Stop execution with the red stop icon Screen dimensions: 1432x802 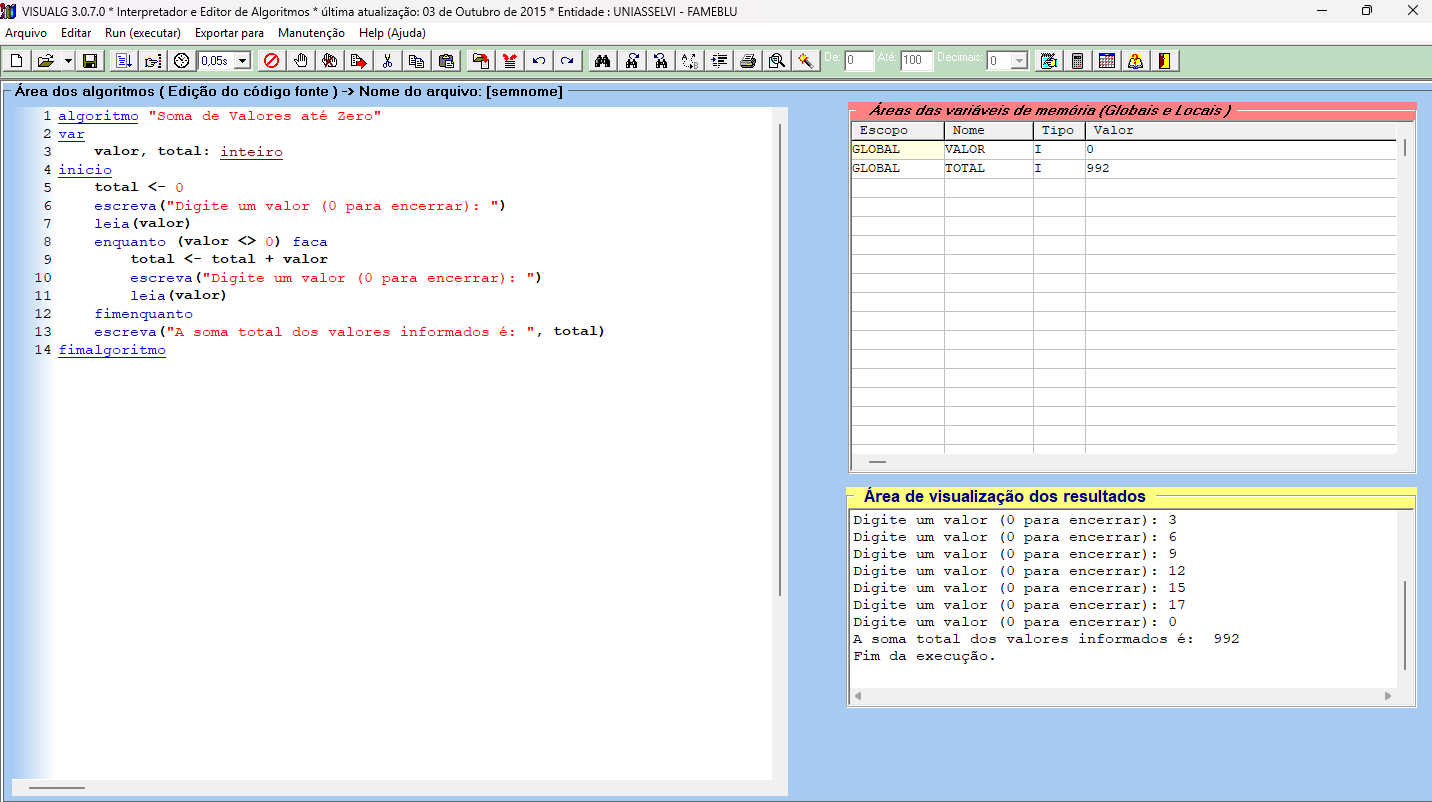point(270,61)
